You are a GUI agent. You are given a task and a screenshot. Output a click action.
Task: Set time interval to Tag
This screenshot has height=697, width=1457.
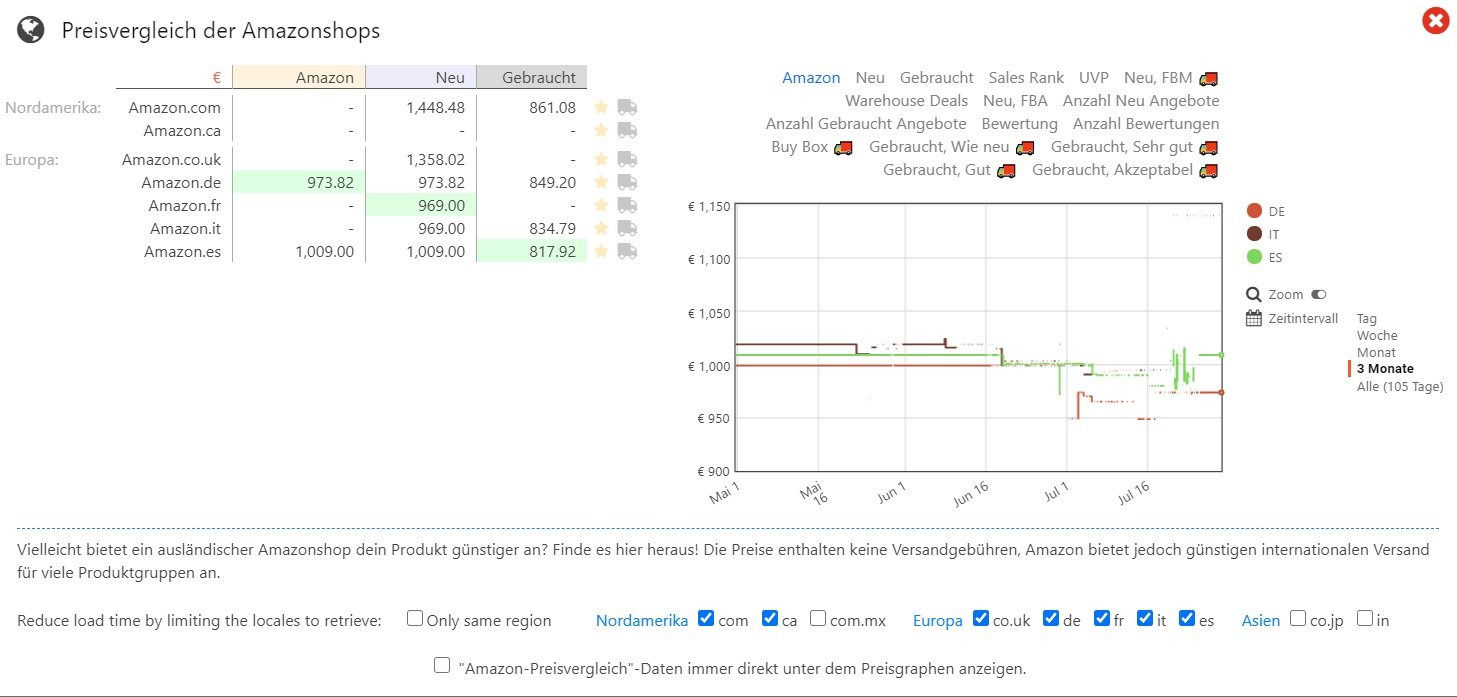[x=1366, y=319]
